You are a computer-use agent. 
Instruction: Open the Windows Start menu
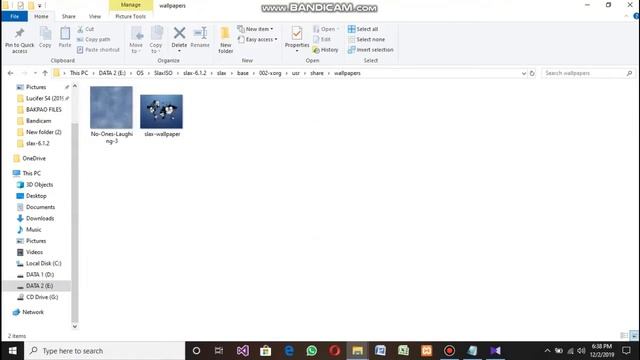[12, 351]
